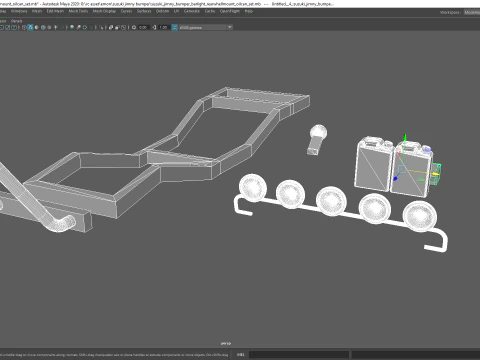Toggle XRay active components icon
Image resolution: width=480 pixels, height=360 pixels.
[117, 27]
